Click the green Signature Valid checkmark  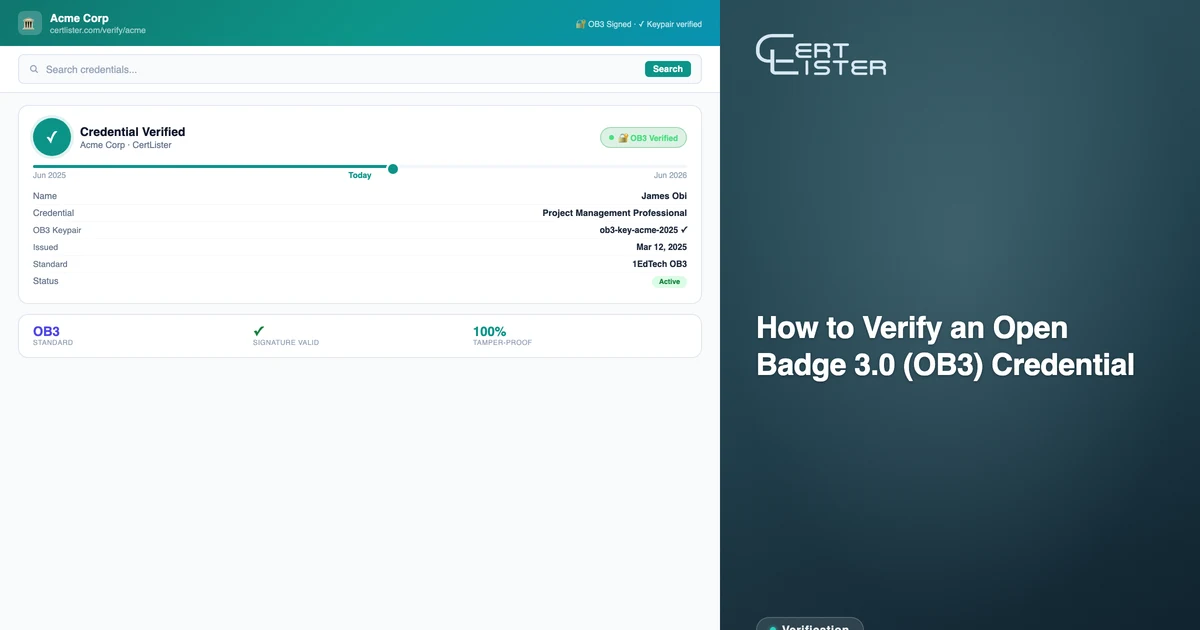[259, 331]
